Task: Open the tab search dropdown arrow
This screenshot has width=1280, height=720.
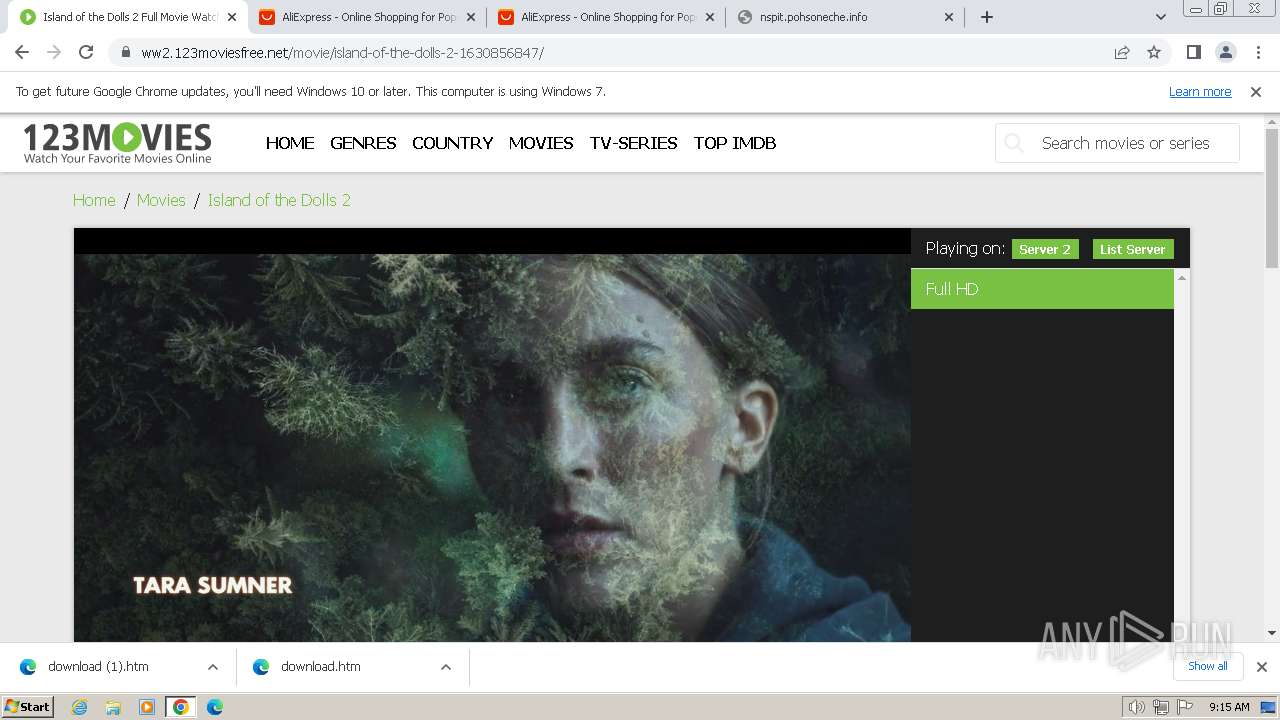Action: [x=1161, y=17]
